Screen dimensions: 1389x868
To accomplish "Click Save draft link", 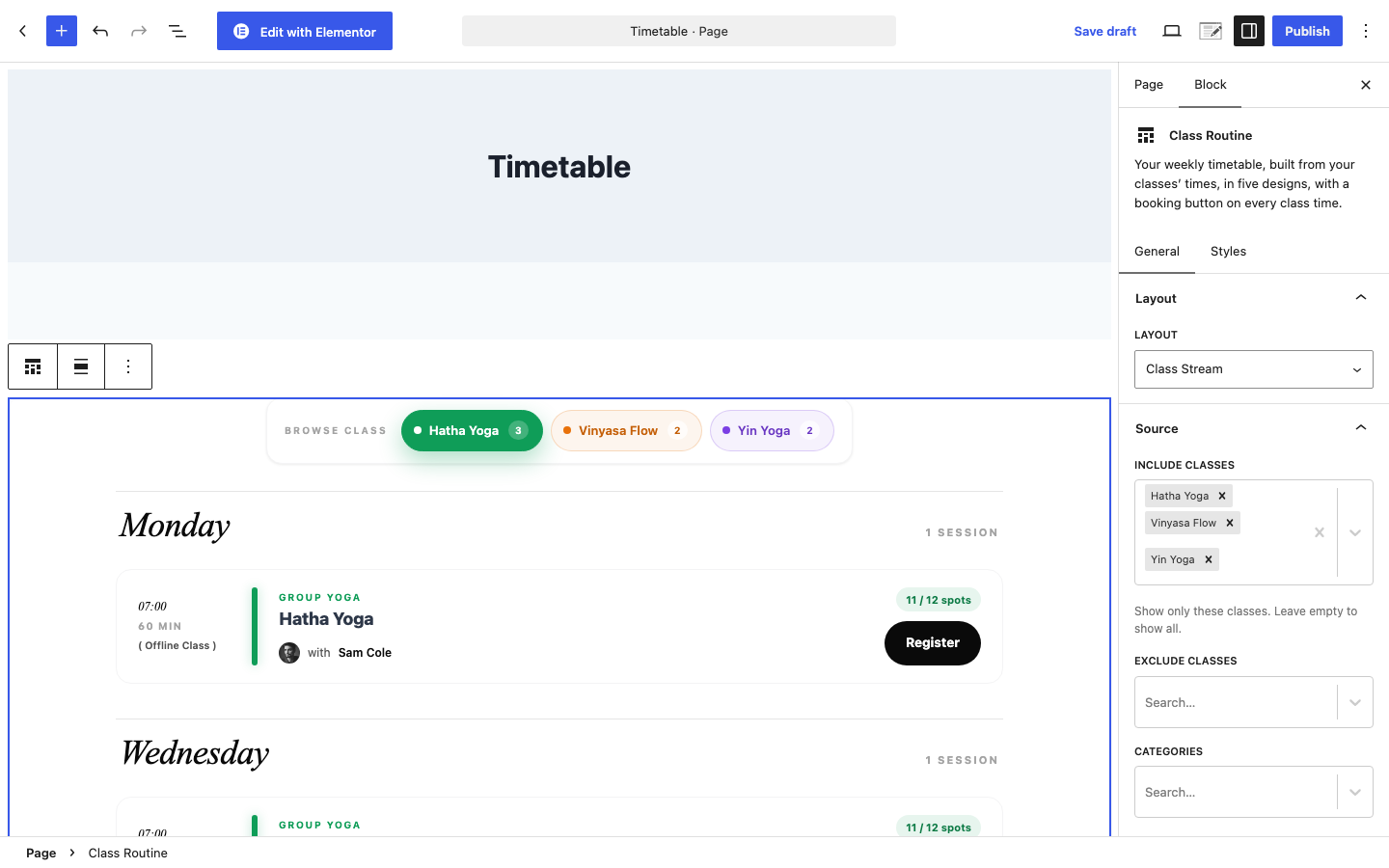I will [1105, 31].
